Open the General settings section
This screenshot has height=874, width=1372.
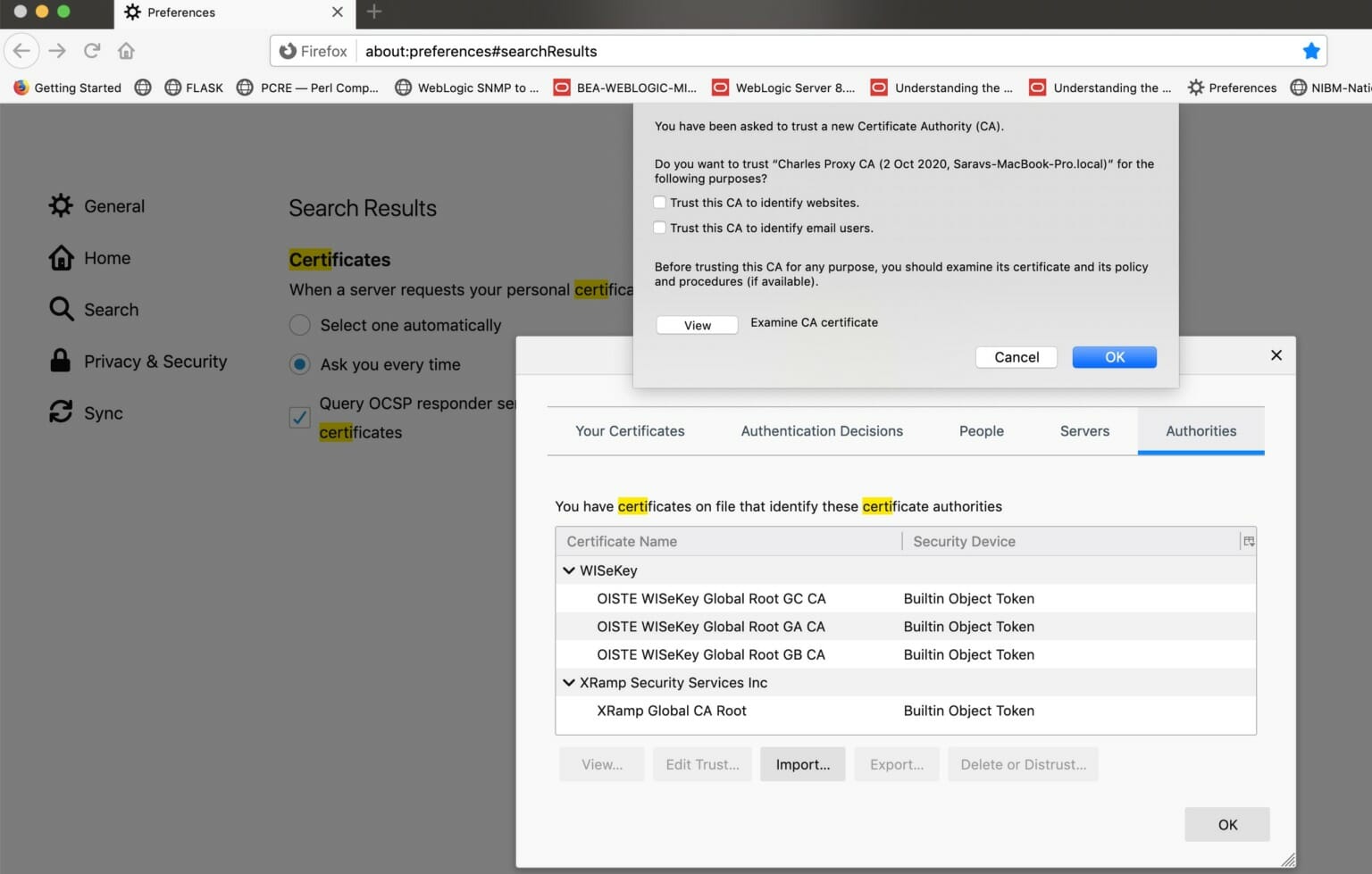[113, 205]
